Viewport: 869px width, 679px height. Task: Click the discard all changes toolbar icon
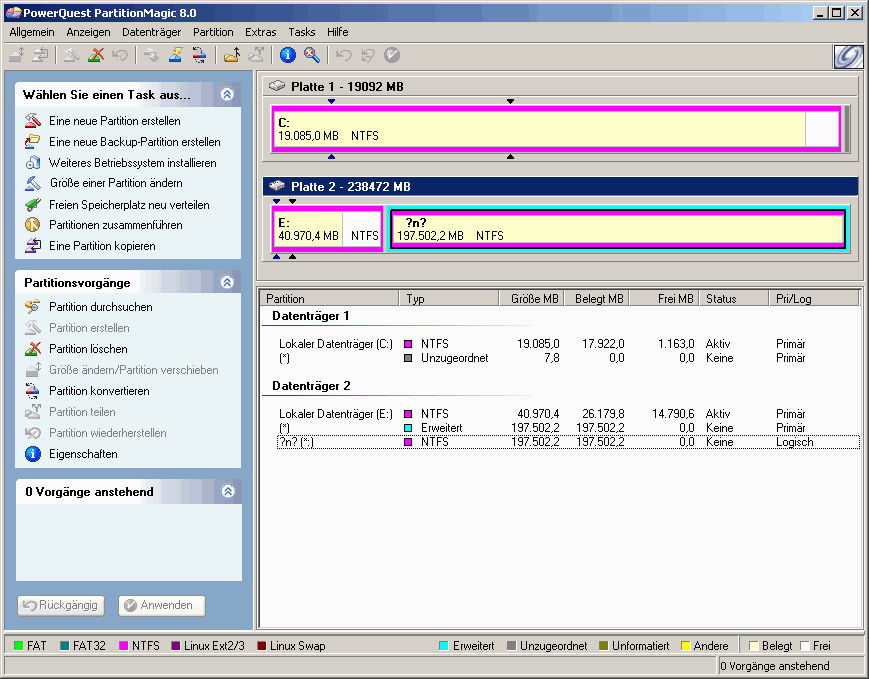(x=368, y=55)
